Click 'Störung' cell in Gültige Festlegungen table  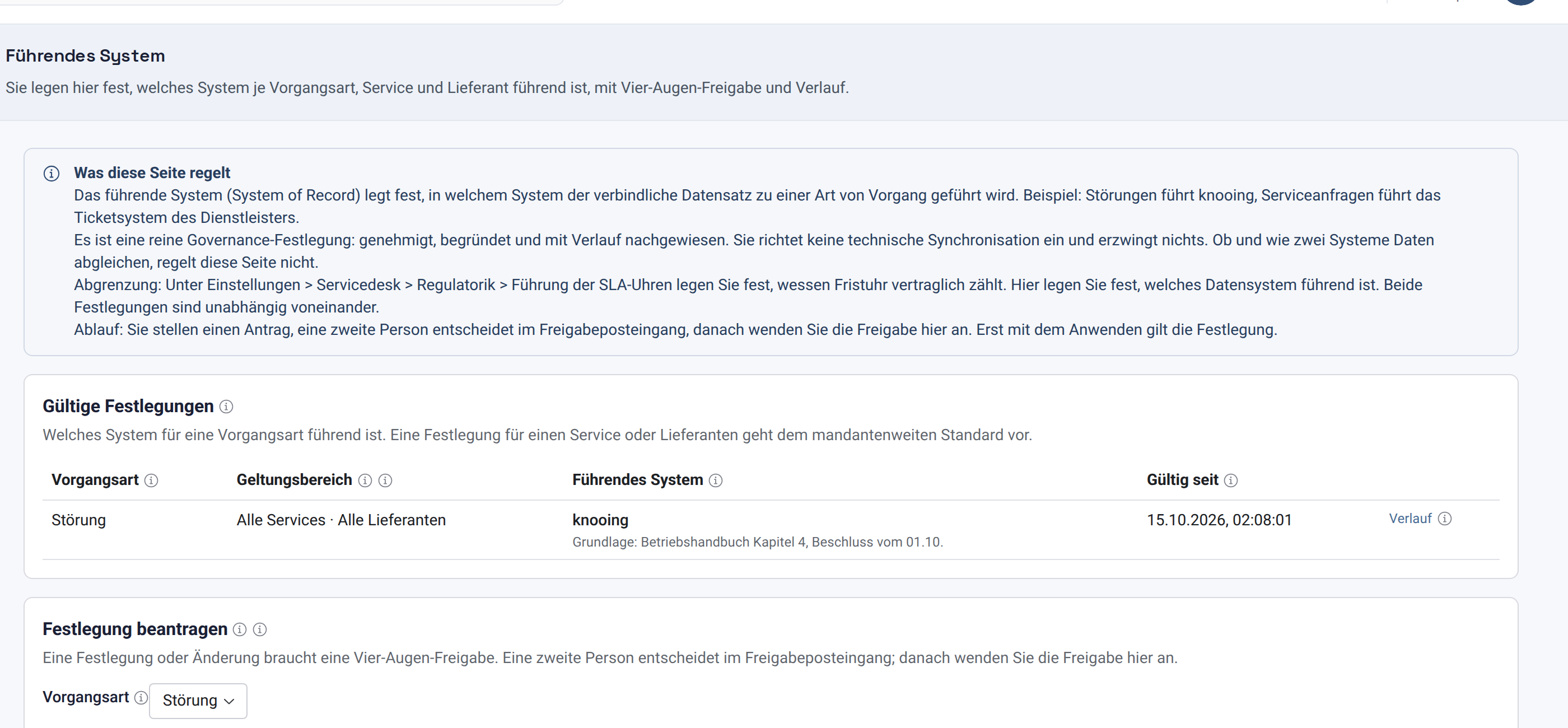(78, 520)
